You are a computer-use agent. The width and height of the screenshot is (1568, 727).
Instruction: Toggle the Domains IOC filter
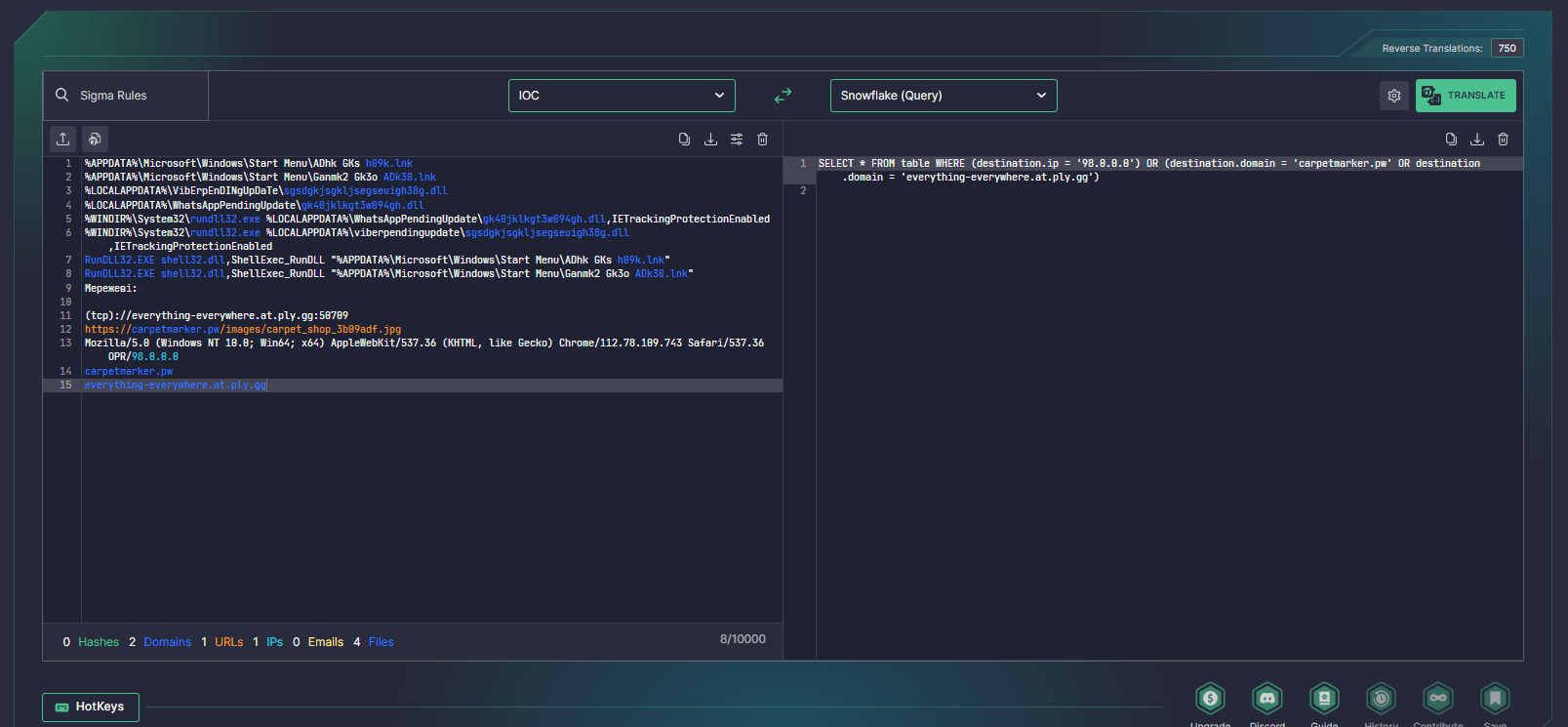pyautogui.click(x=167, y=642)
